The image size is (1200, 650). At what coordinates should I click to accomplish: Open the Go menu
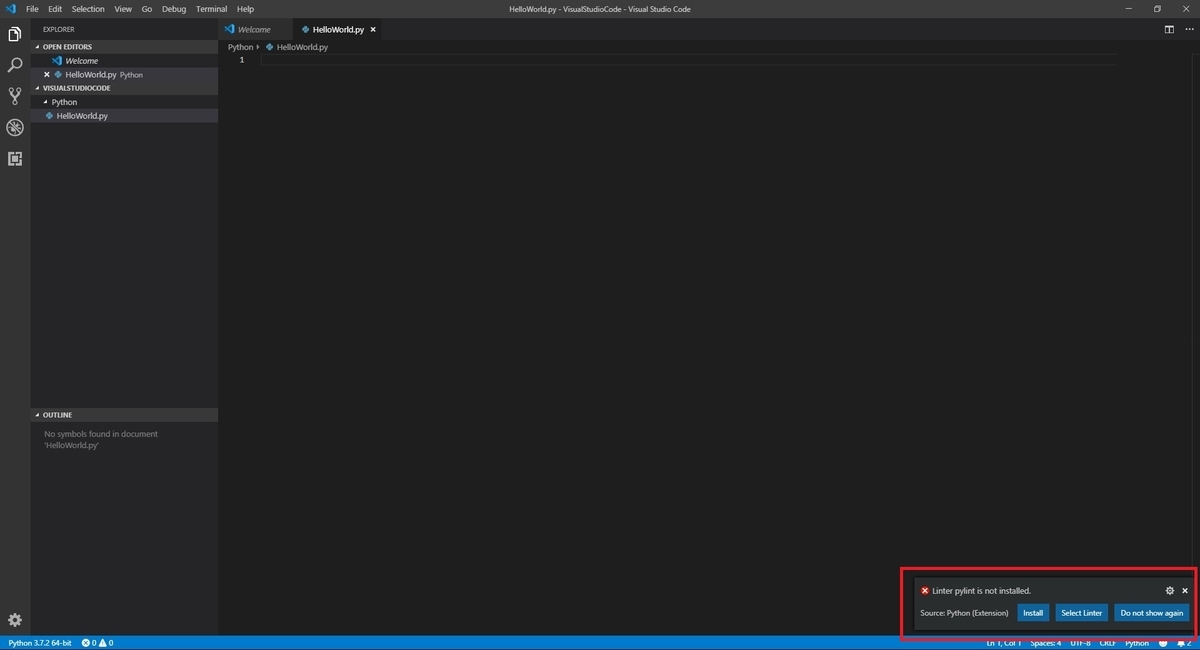pyautogui.click(x=147, y=9)
